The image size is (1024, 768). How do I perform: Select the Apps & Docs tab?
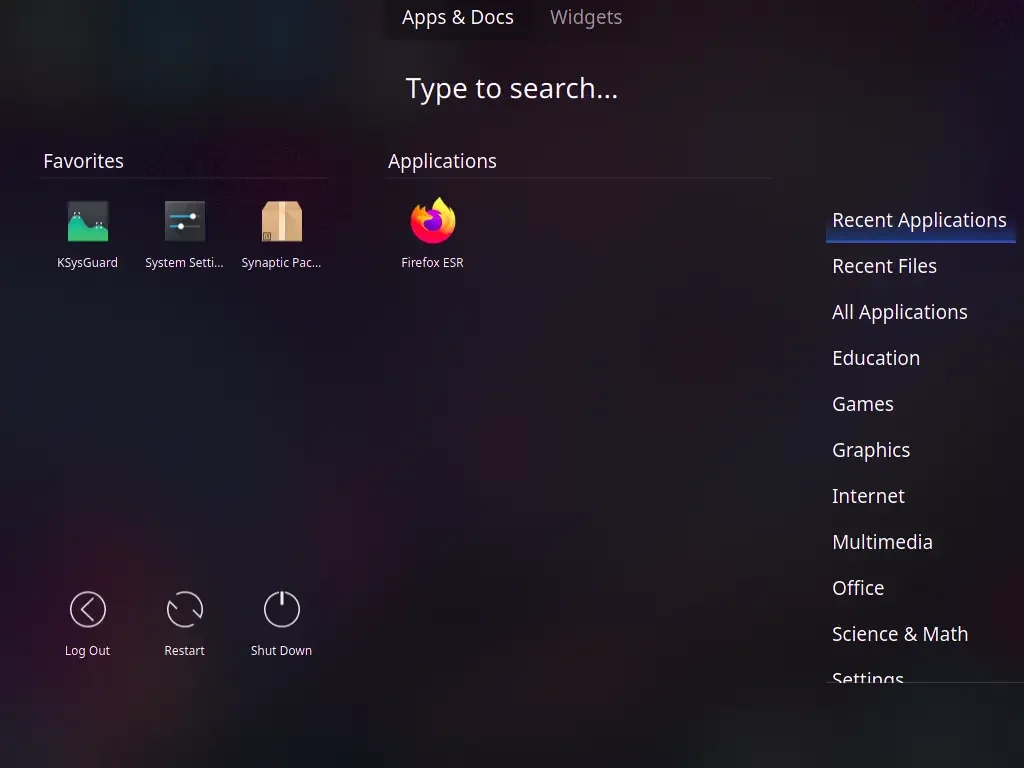click(x=457, y=18)
